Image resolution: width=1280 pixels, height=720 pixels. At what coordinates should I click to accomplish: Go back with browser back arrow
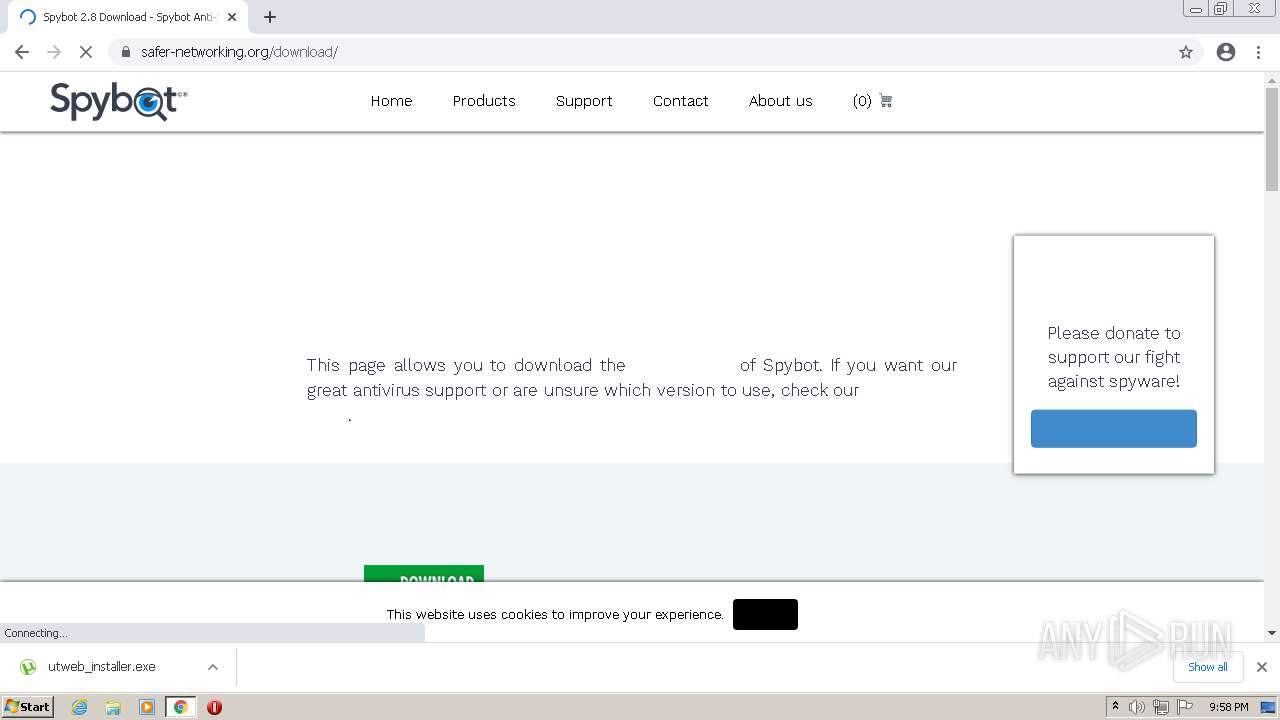click(x=22, y=52)
